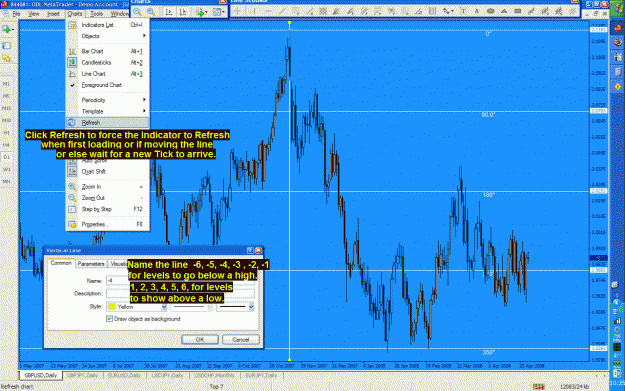Viewport: 625px width, 391px height.
Task: Expand the Objects submenu
Action: (x=107, y=36)
